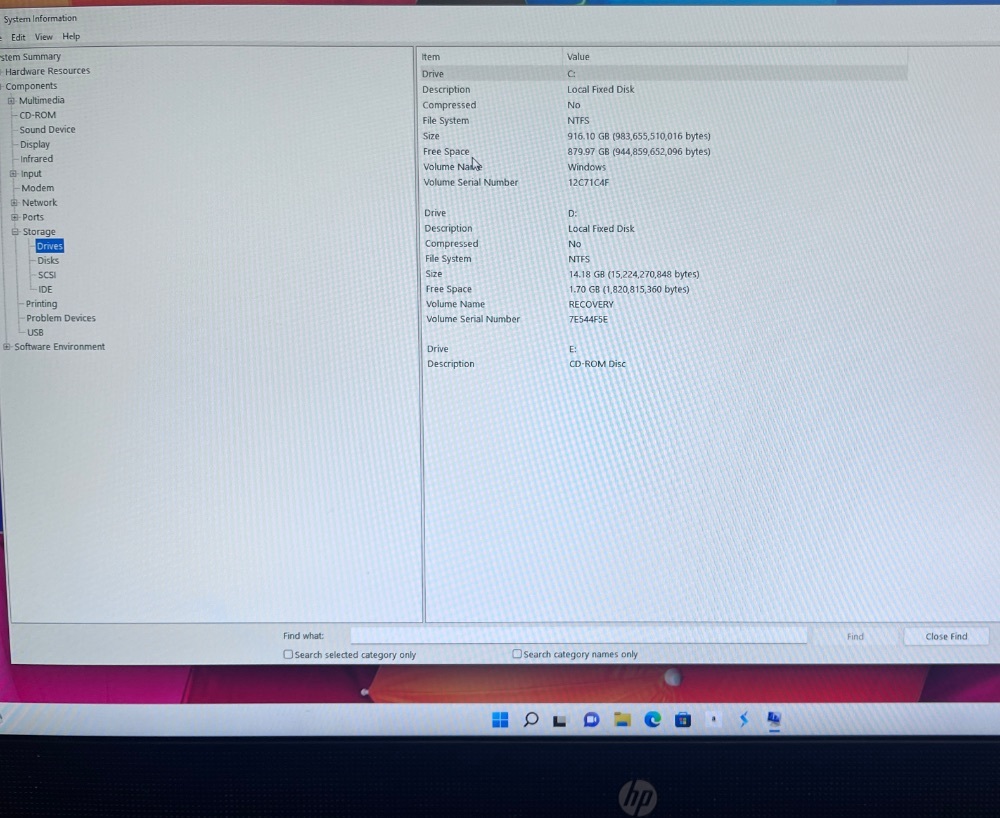Open Microsoft Store from the taskbar
Image resolution: width=1000 pixels, height=818 pixels.
(683, 720)
